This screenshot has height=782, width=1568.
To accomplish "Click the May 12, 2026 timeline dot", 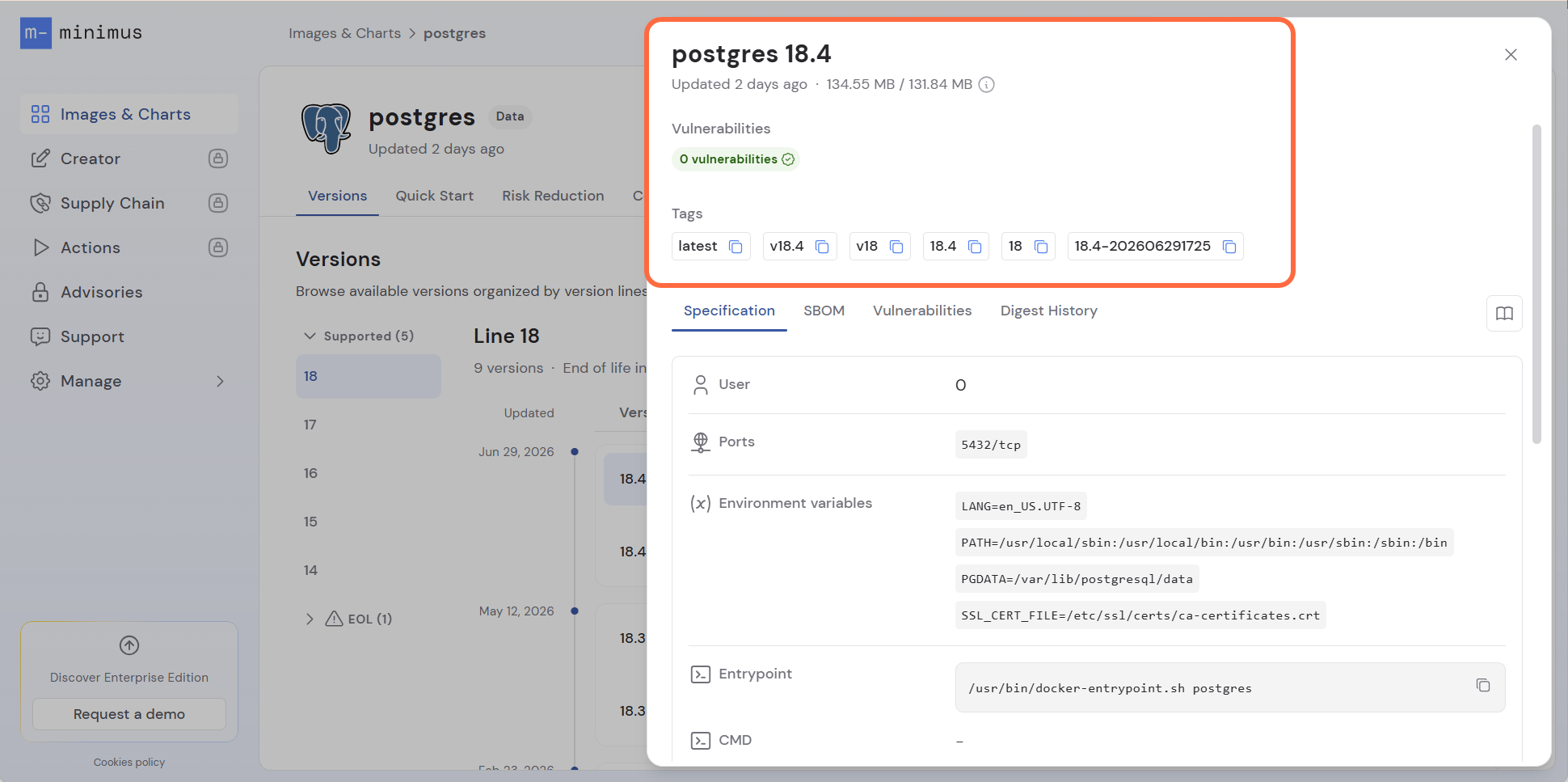I will (x=575, y=611).
